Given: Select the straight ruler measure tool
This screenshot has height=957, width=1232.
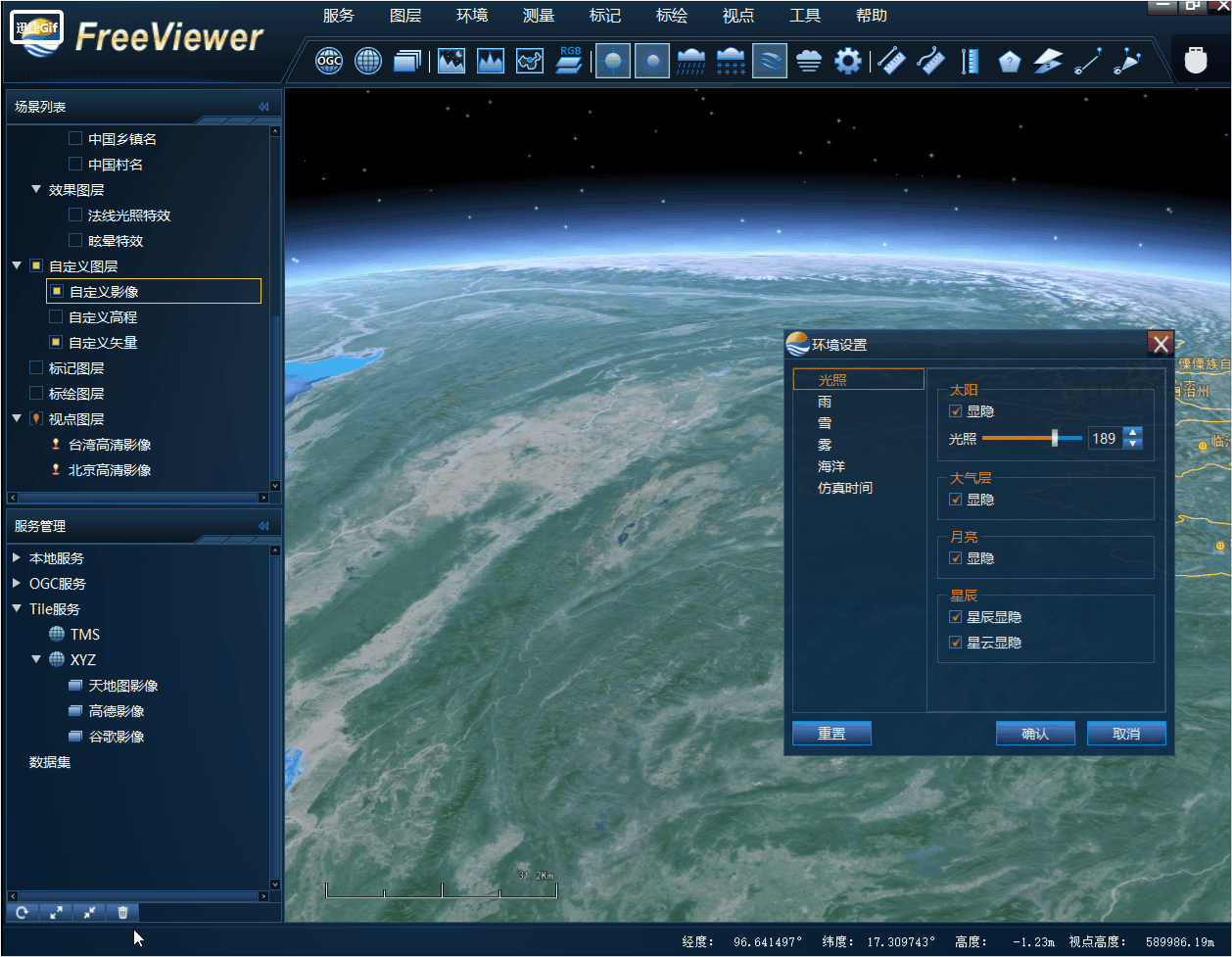Looking at the screenshot, I should (x=891, y=62).
